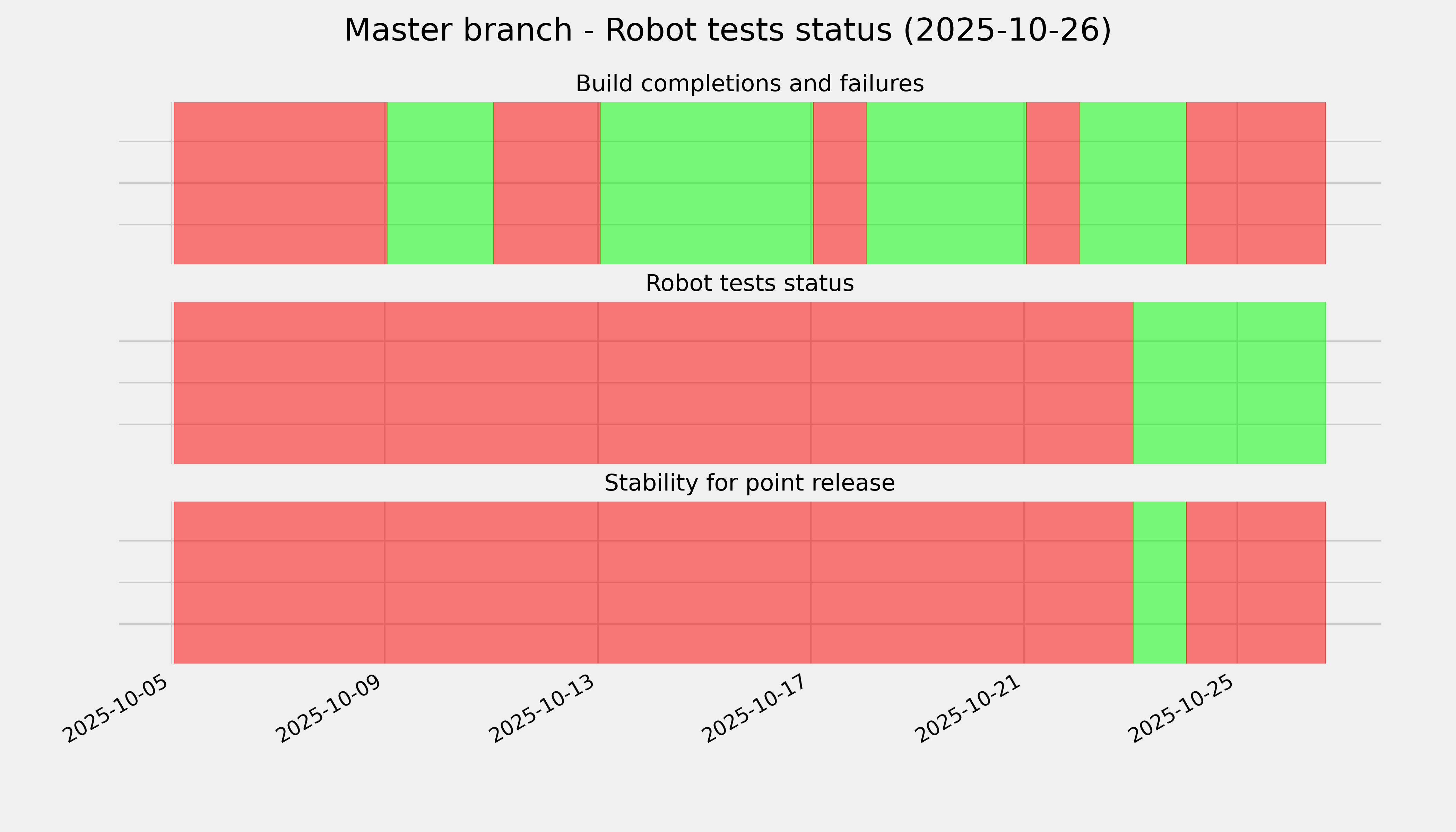This screenshot has height=832, width=1456.
Task: Select first green Build segment starting 2025-10-09
Action: tap(440, 183)
